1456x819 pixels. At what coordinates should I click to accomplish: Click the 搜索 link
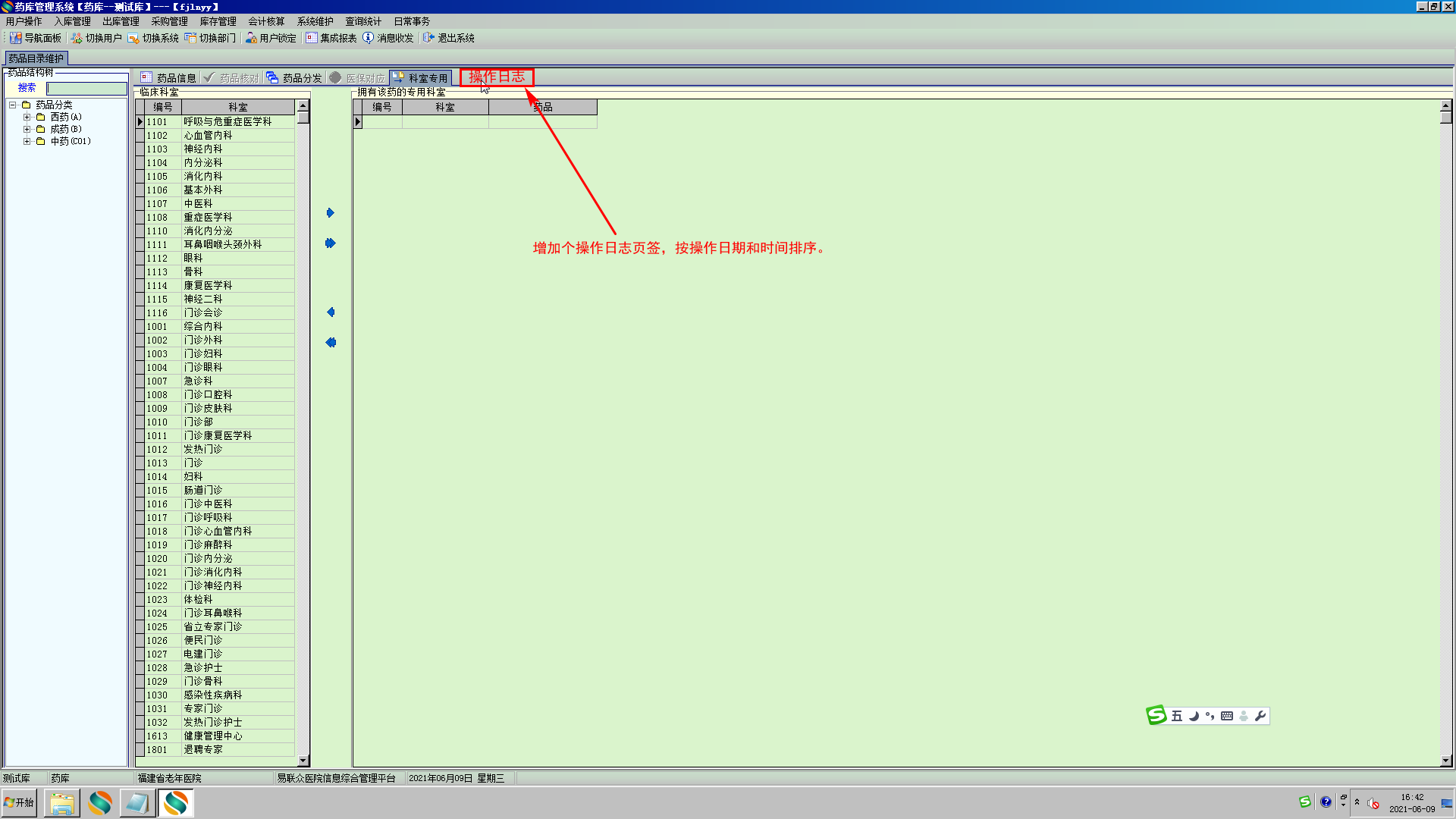(27, 88)
